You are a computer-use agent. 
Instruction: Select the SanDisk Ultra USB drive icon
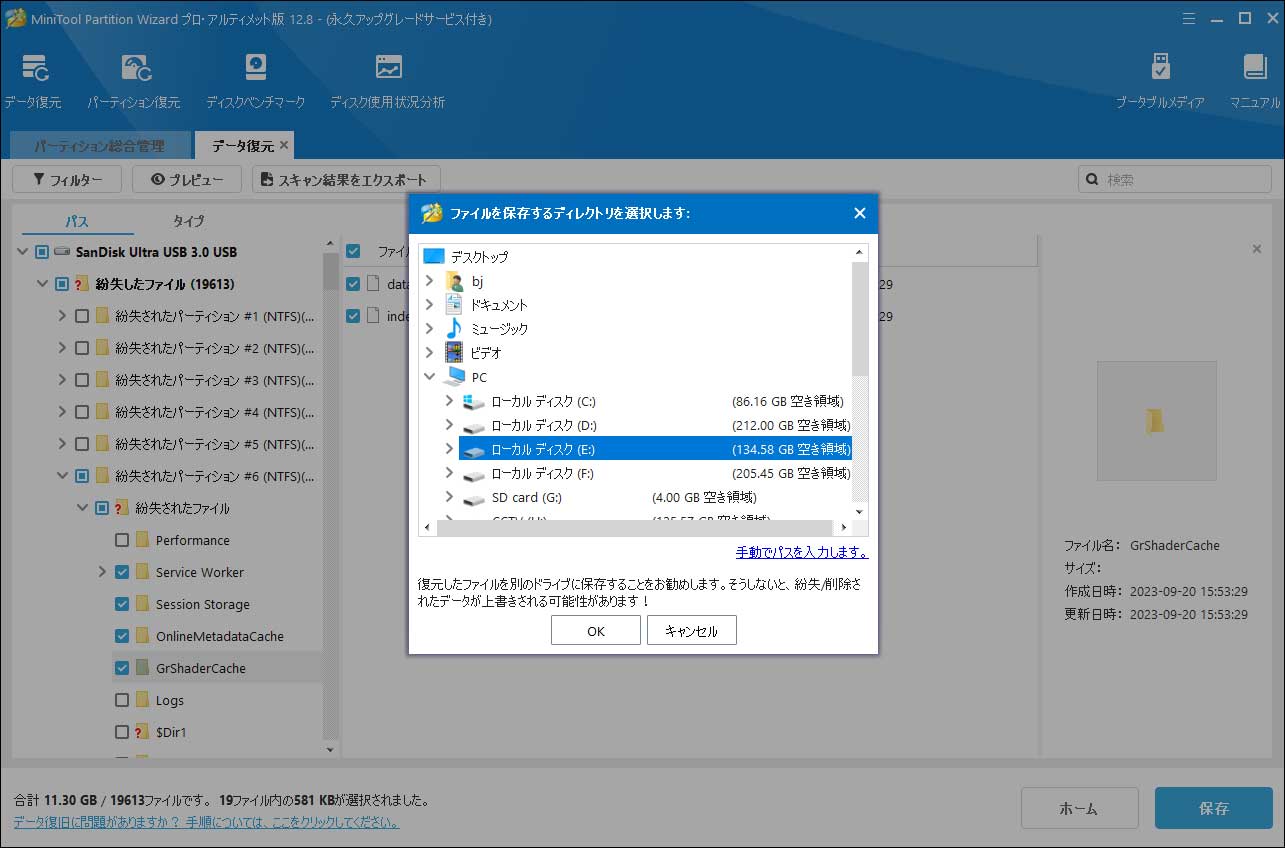pos(63,252)
